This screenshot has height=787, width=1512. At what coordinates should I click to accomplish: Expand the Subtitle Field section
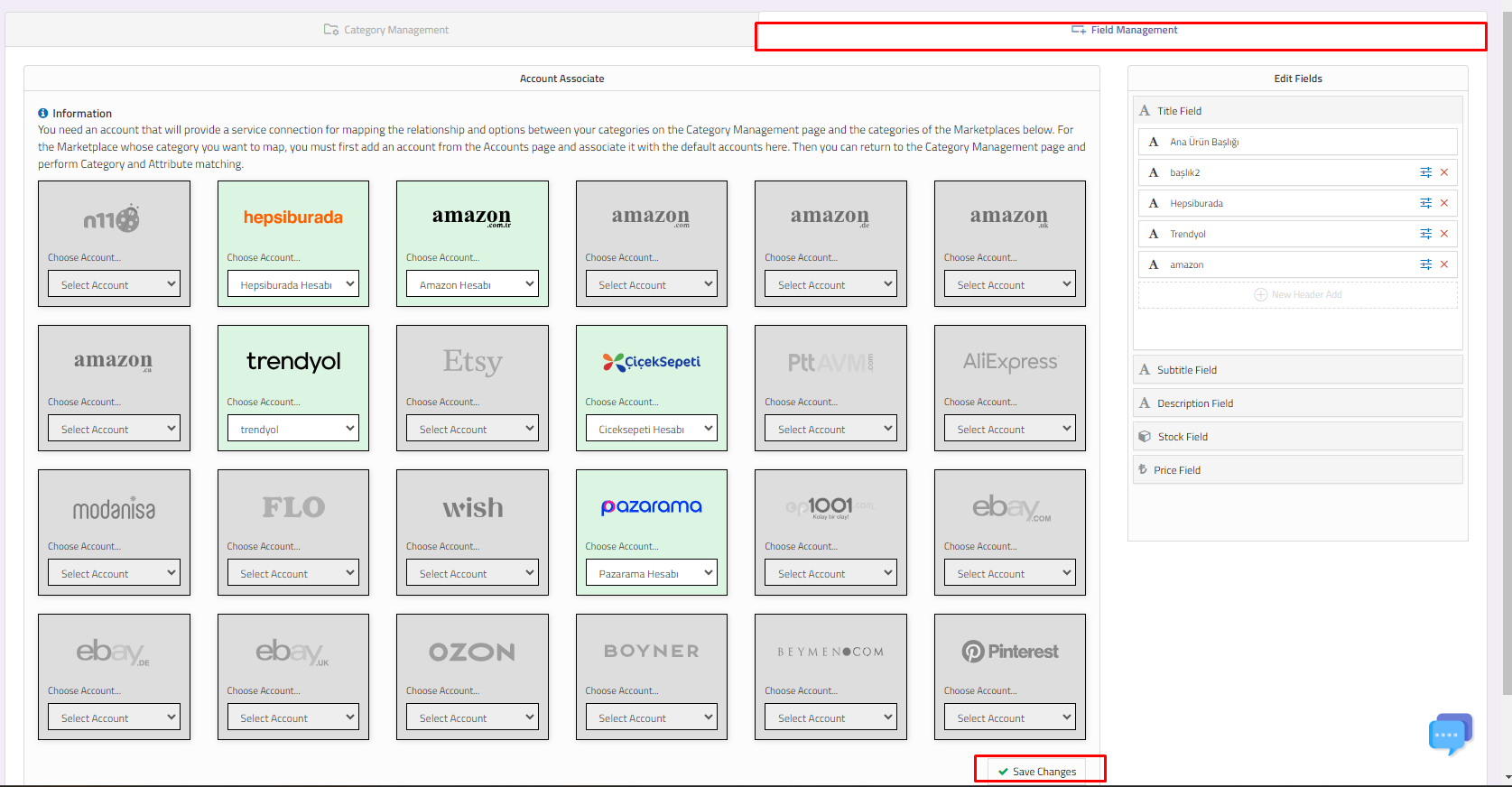pos(1297,370)
